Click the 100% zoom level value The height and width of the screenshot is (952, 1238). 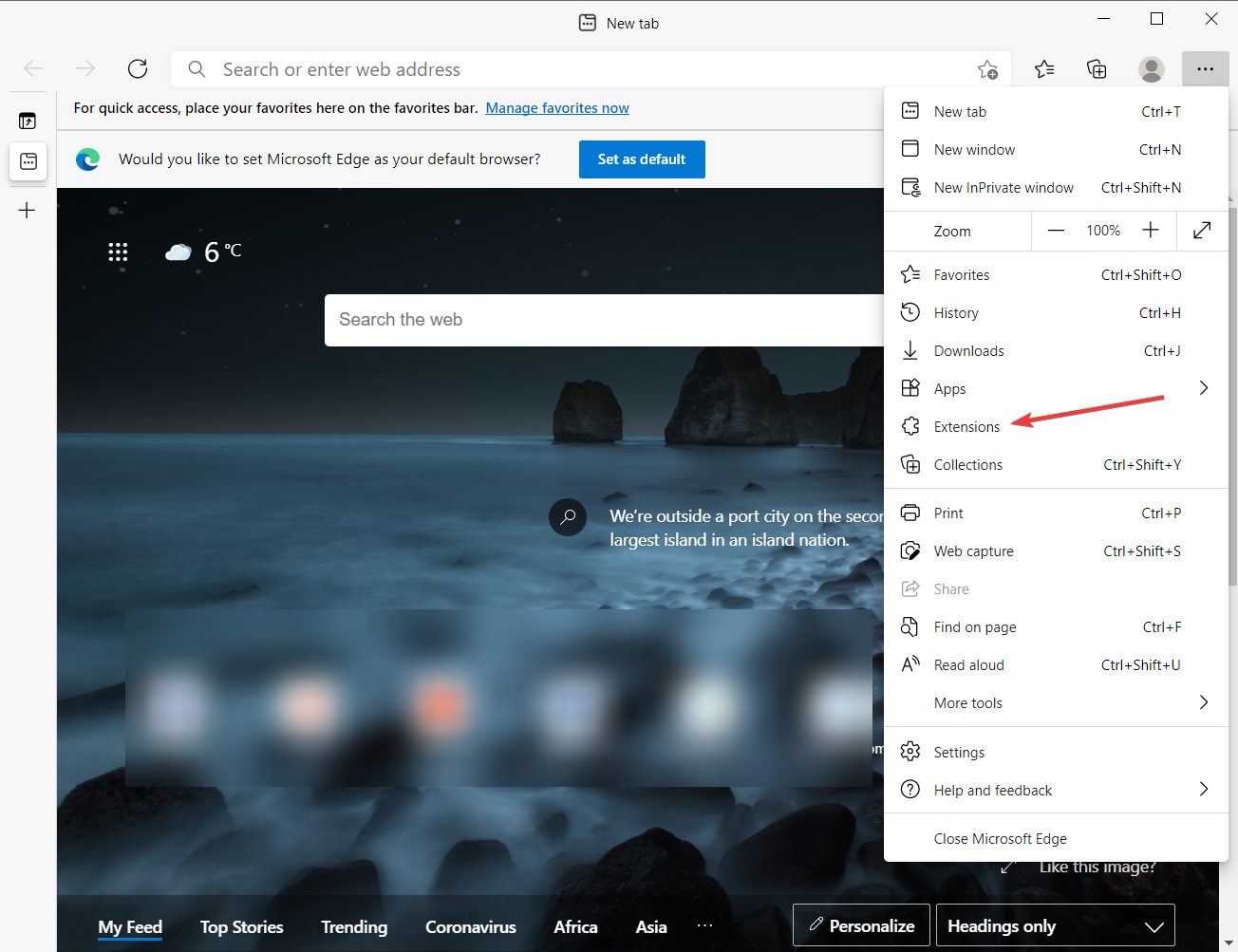1103,230
